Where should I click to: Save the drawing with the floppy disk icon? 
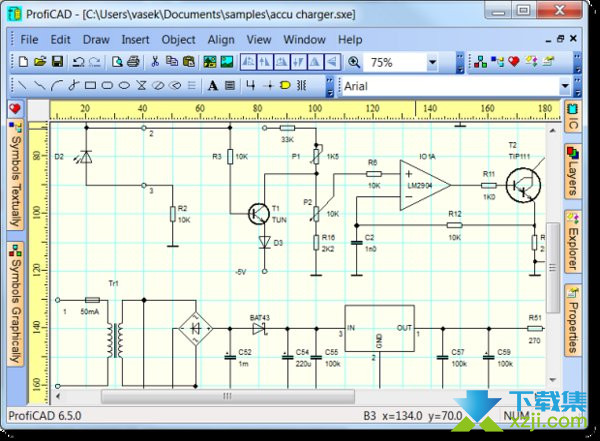click(x=57, y=62)
